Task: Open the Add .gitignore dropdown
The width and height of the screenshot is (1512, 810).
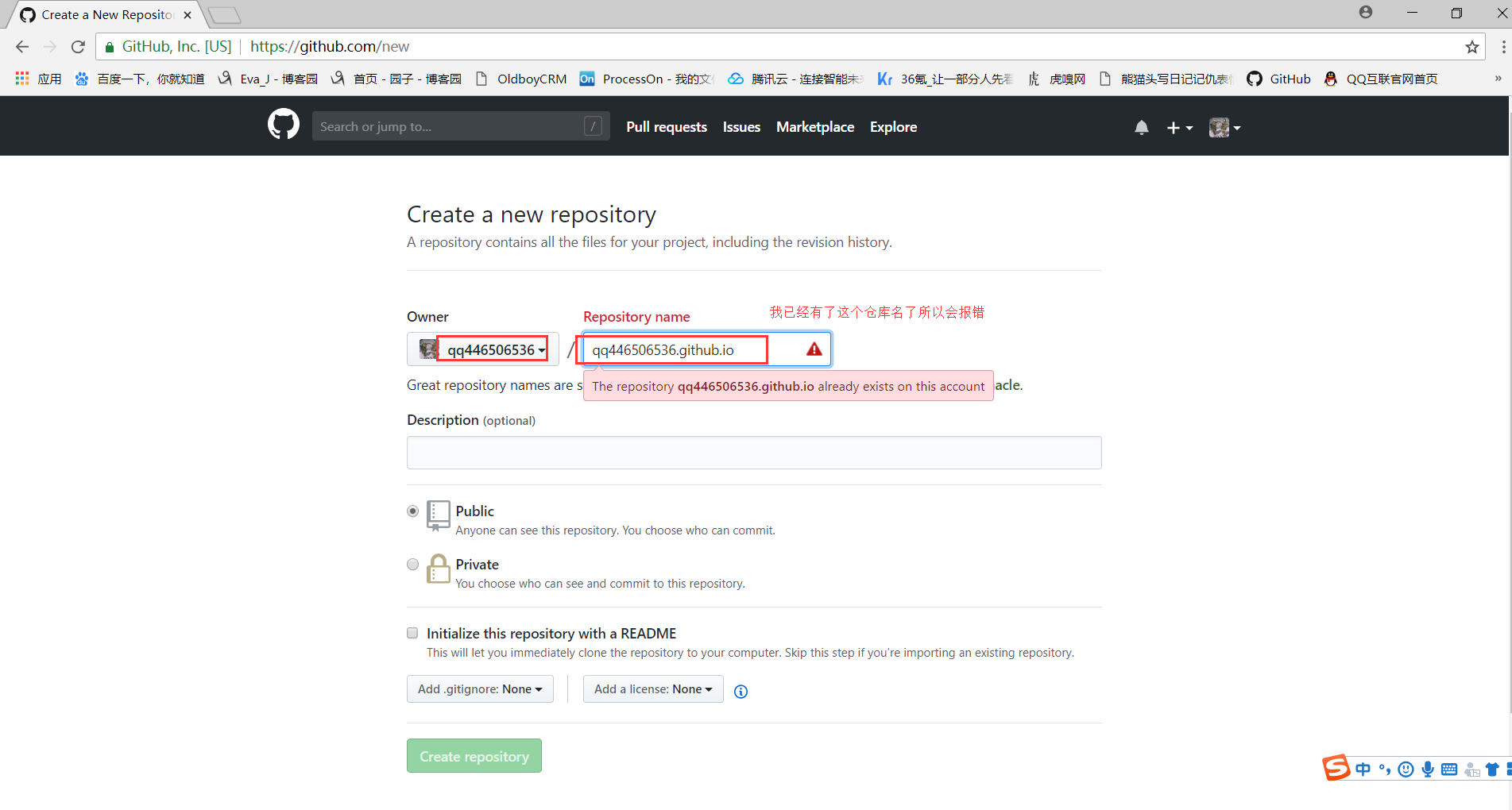Action: (480, 689)
